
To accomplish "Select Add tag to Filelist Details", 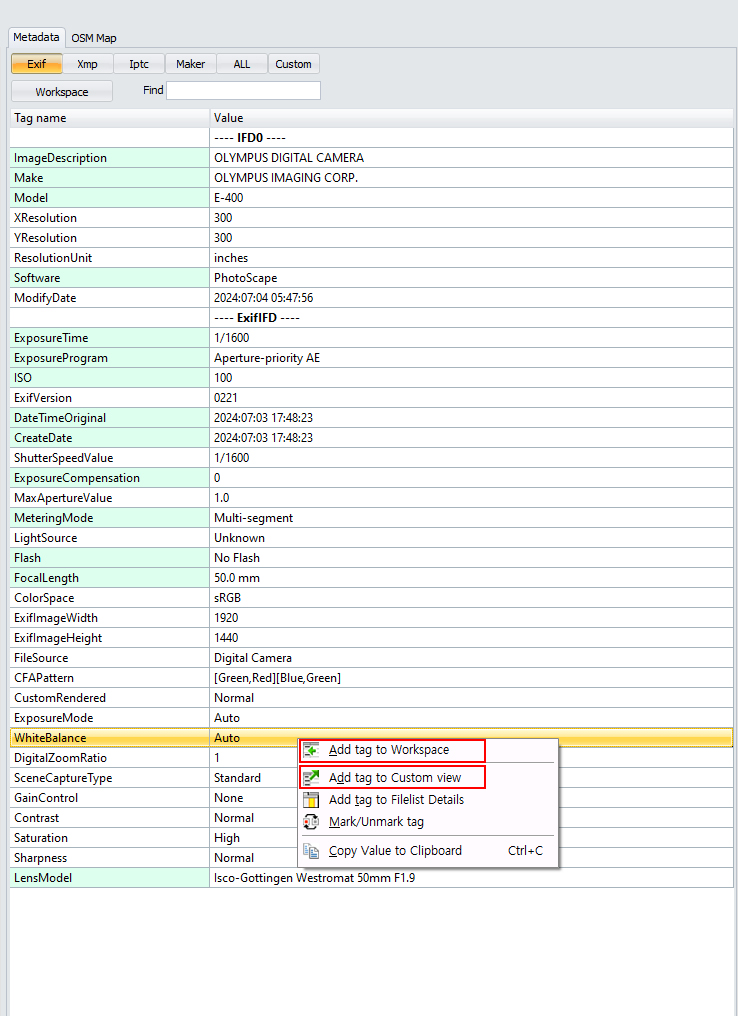I will 428,800.
